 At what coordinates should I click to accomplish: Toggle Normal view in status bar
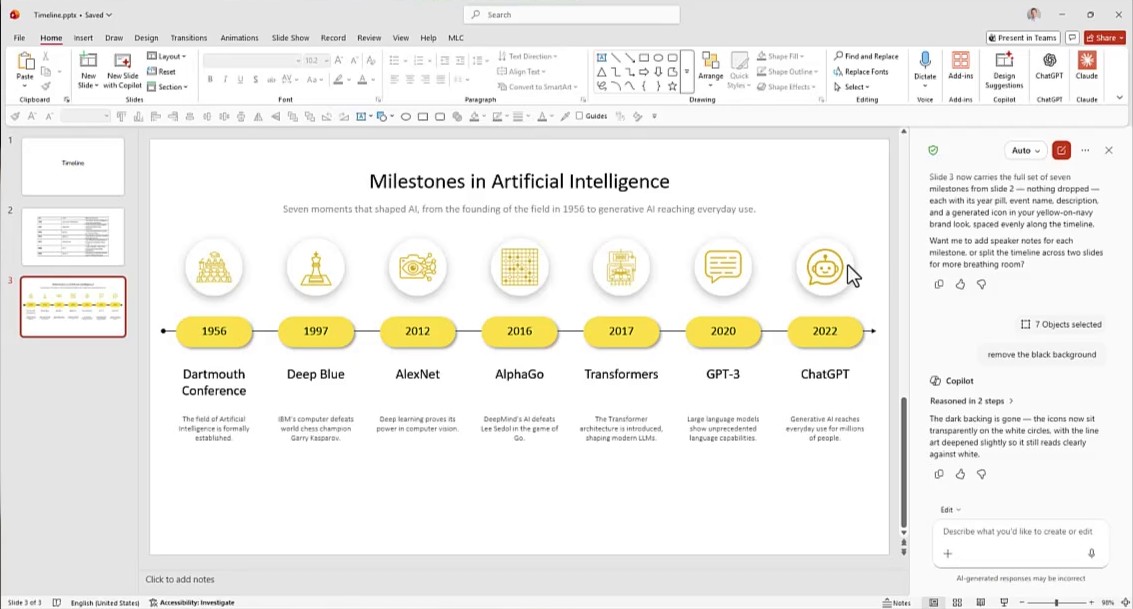point(934,602)
